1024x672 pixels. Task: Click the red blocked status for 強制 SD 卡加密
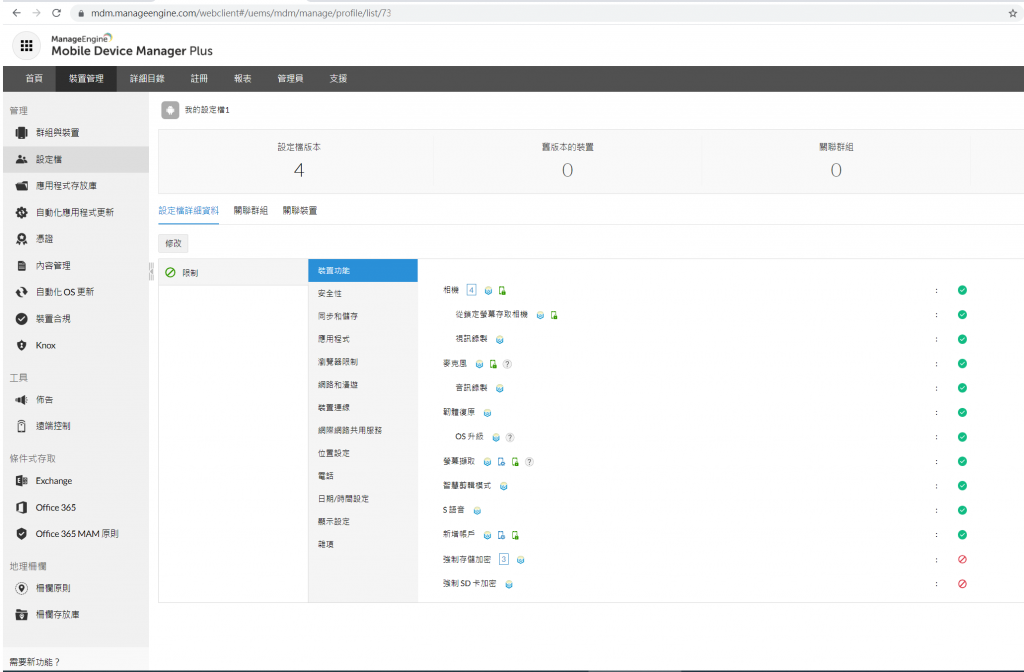[x=962, y=584]
